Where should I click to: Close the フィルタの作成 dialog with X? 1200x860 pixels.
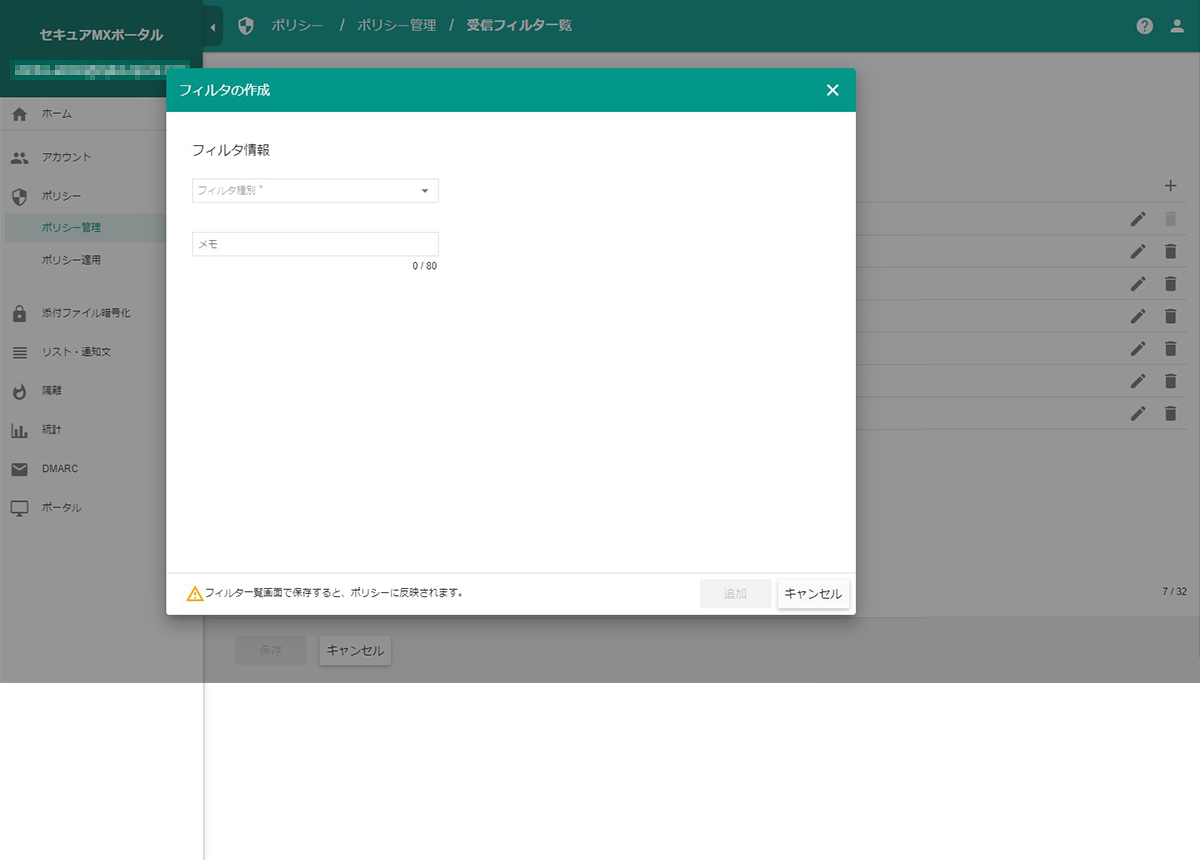pos(832,90)
